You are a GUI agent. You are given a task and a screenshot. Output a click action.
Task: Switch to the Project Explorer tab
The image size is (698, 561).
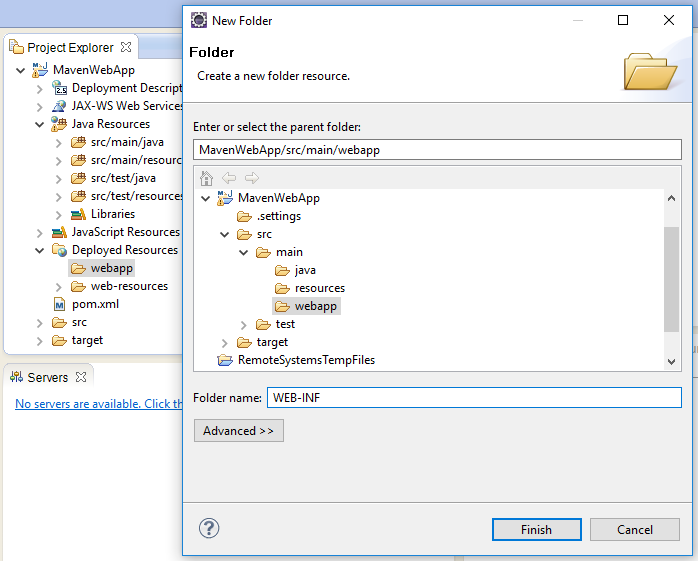[70, 47]
